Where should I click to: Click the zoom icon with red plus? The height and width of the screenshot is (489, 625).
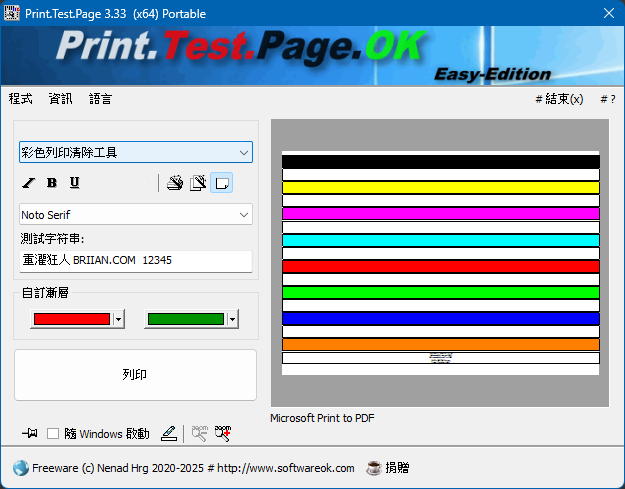pyautogui.click(x=223, y=433)
